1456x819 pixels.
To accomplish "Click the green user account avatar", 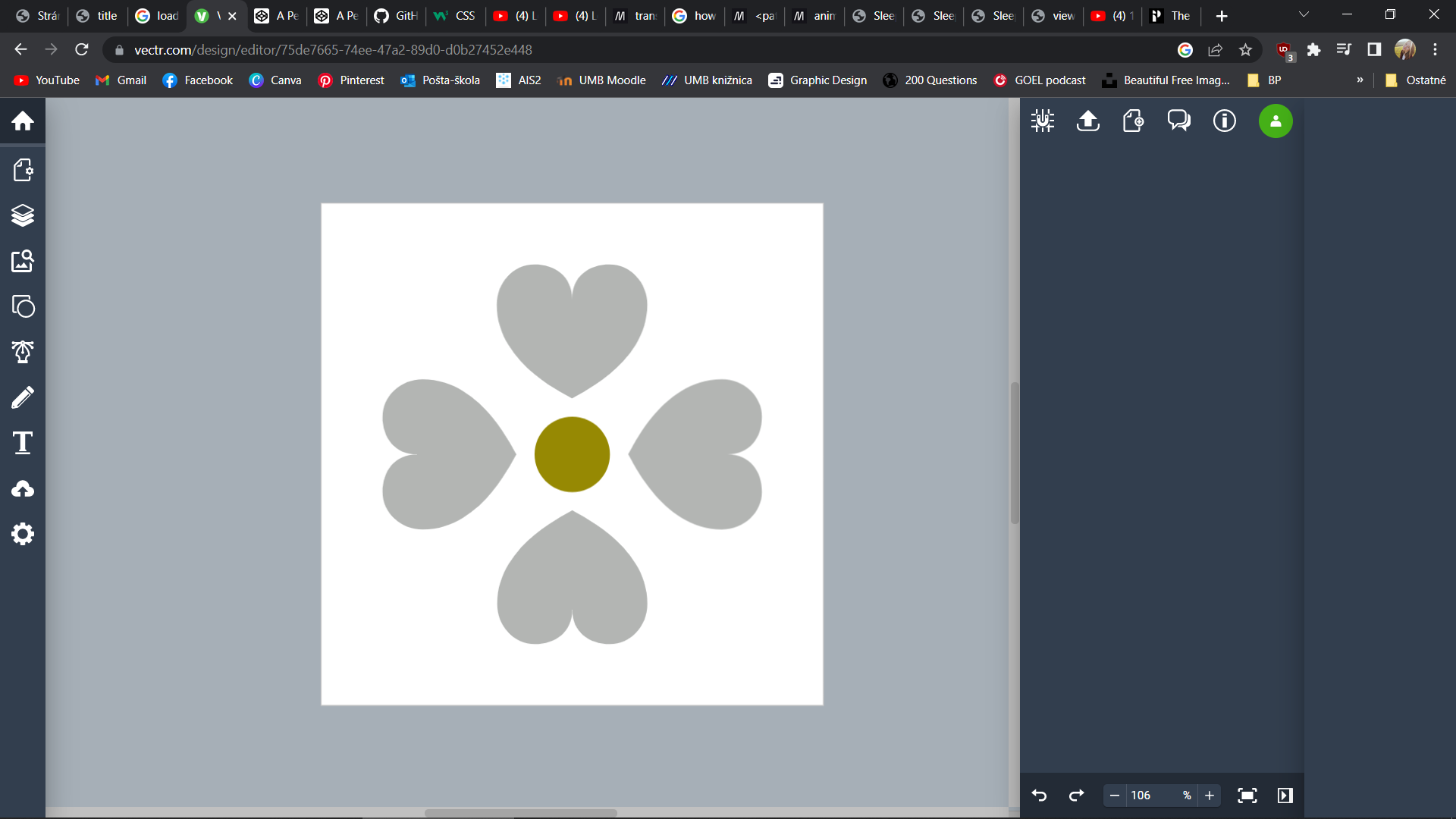I will click(1276, 121).
